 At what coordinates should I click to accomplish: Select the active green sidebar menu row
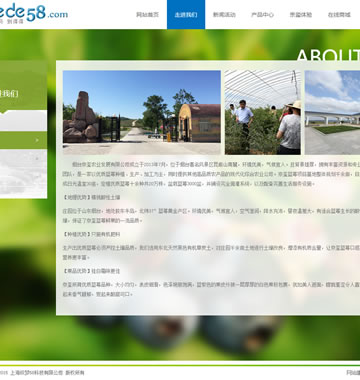(23, 140)
